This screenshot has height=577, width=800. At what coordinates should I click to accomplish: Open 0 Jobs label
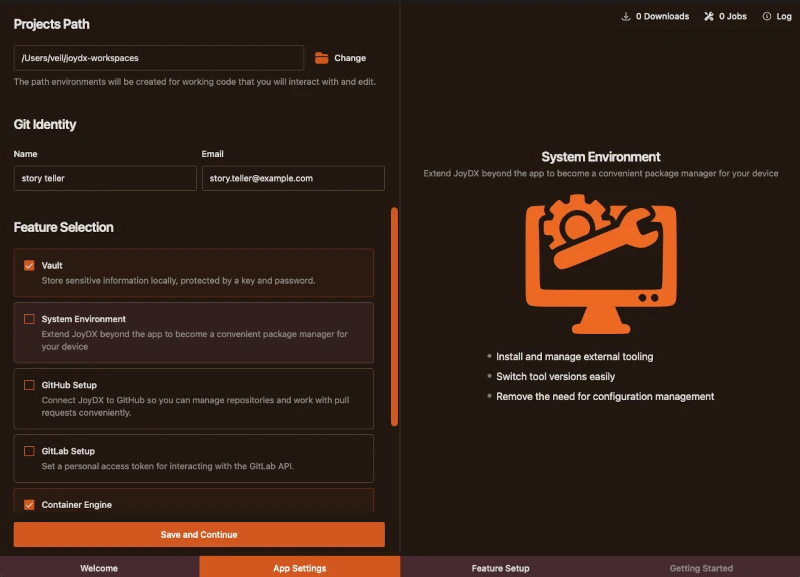coord(733,16)
